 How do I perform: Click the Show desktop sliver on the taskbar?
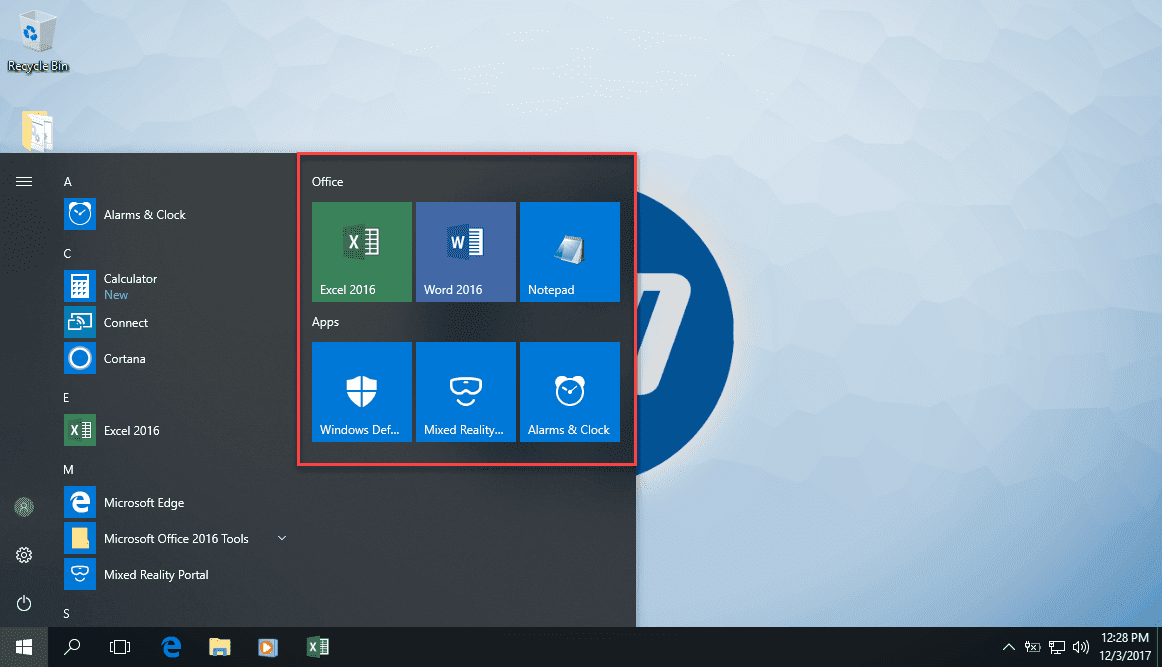pos(1159,647)
